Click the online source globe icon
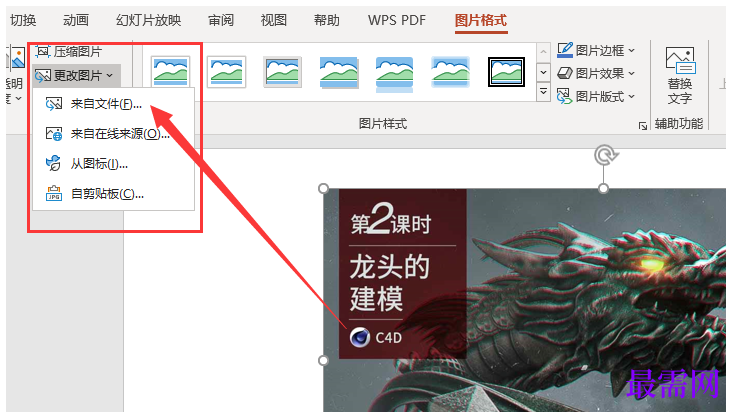Screen dimensions: 738x415 click(54, 134)
